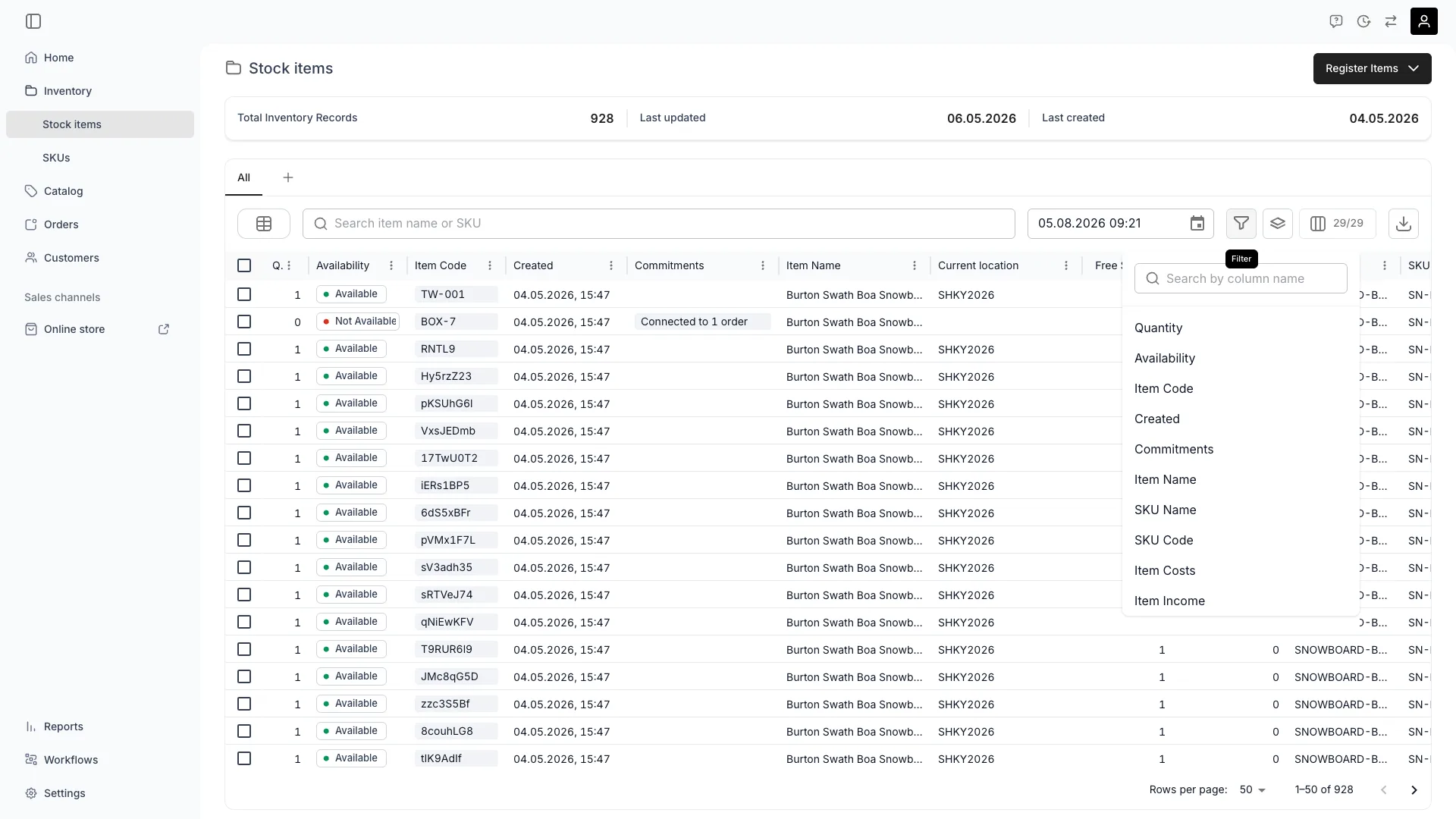Open the help chat icon
This screenshot has width=1456, height=819.
(x=1336, y=21)
